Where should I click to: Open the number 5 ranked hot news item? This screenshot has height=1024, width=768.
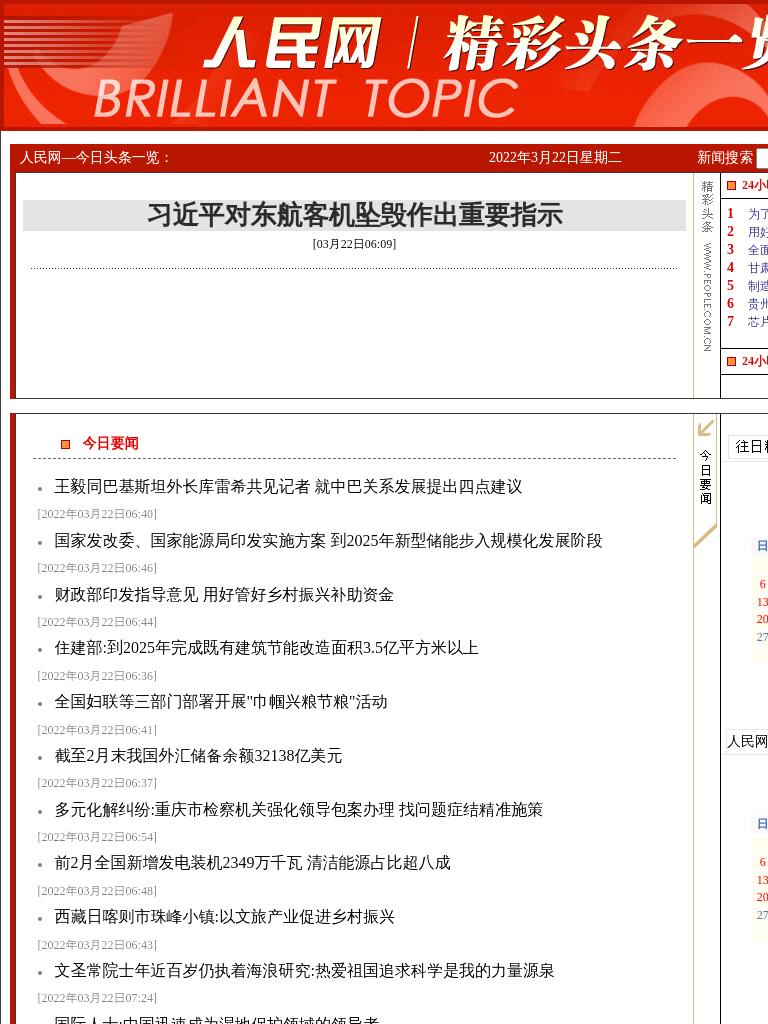pyautogui.click(x=758, y=285)
